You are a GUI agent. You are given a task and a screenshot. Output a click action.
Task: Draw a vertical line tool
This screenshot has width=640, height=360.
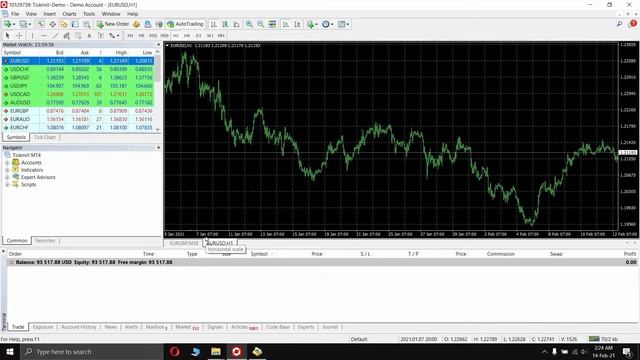click(33, 36)
